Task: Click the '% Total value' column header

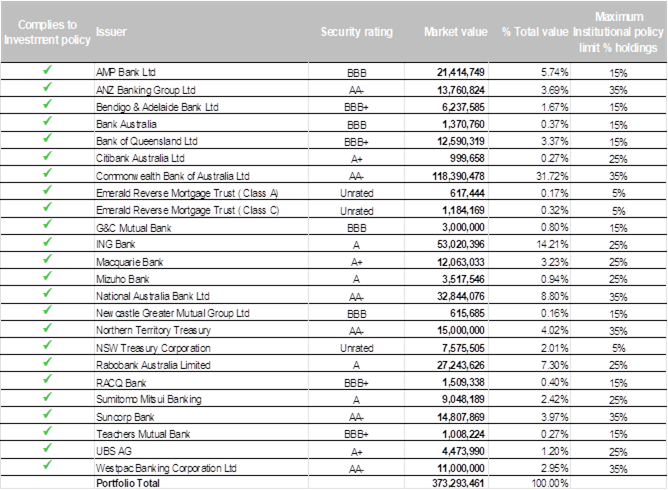Action: click(x=535, y=32)
